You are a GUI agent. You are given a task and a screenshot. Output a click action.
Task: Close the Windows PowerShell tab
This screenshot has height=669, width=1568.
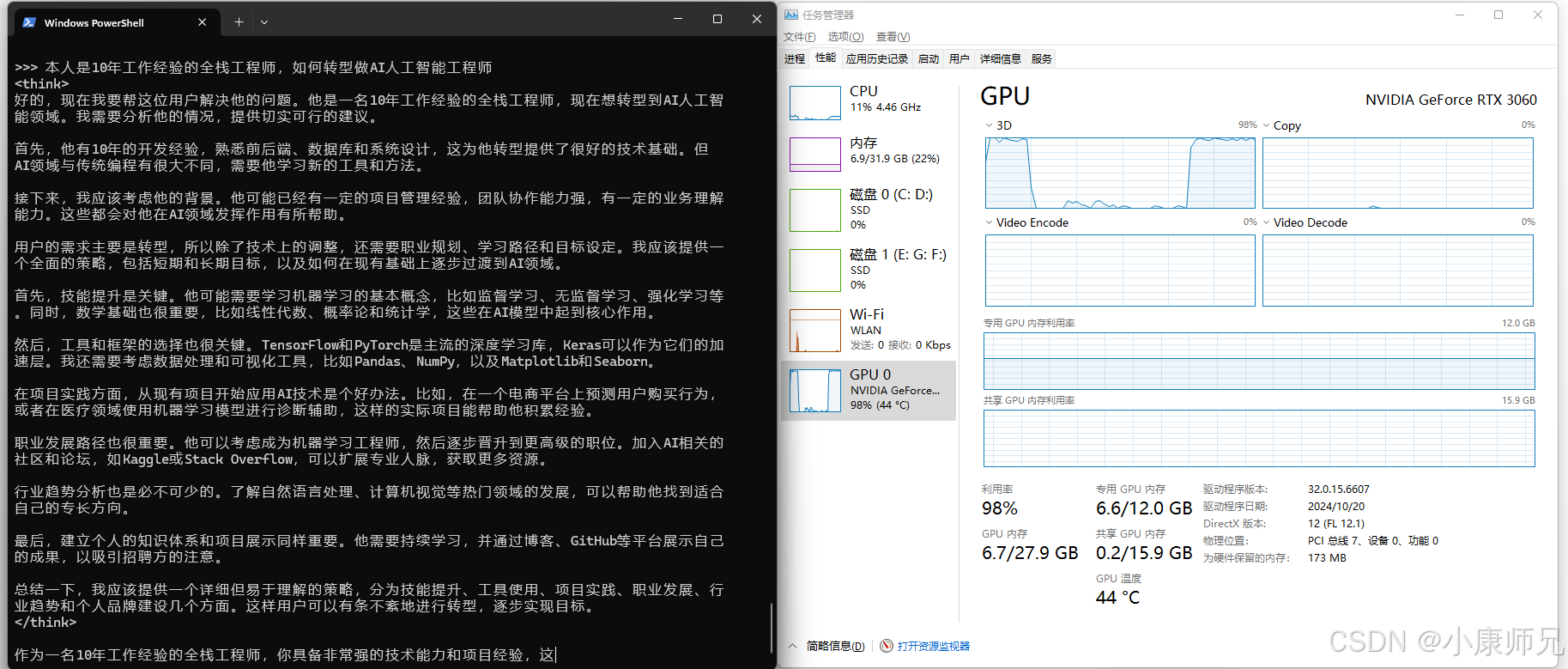click(x=202, y=22)
